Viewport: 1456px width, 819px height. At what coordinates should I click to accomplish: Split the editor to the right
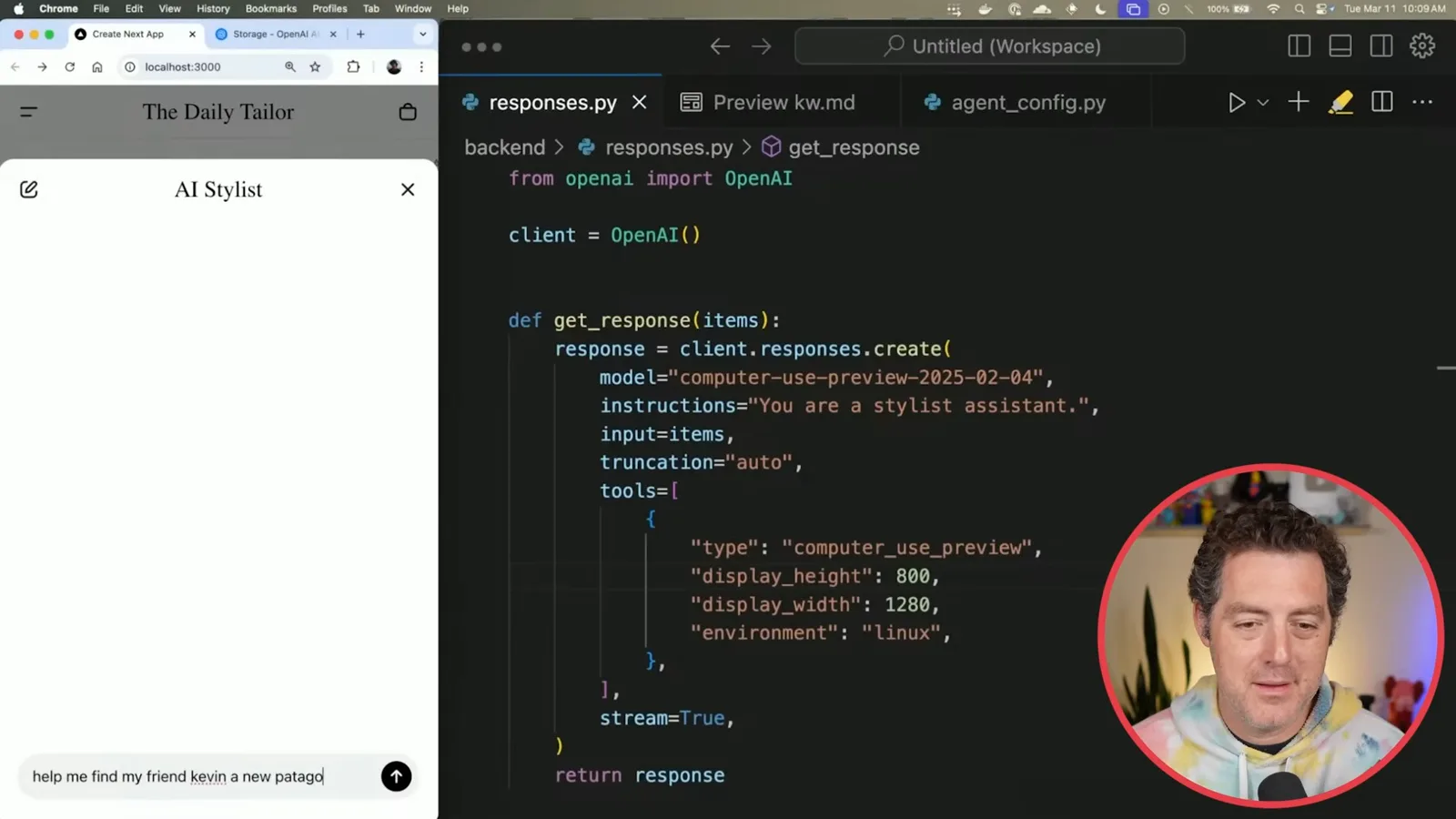click(1381, 102)
